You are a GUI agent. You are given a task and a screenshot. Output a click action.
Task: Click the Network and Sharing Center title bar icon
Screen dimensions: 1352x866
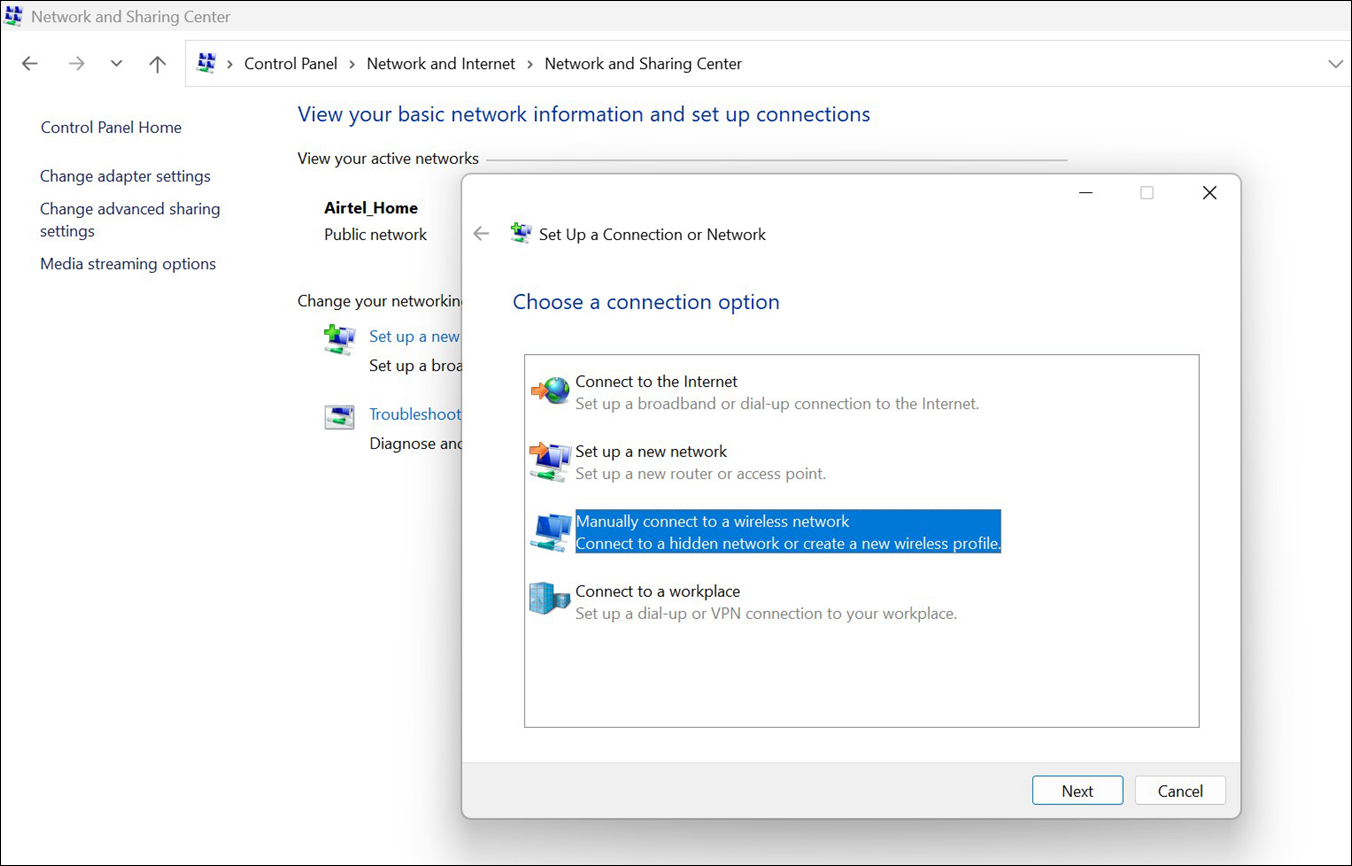coord(14,16)
